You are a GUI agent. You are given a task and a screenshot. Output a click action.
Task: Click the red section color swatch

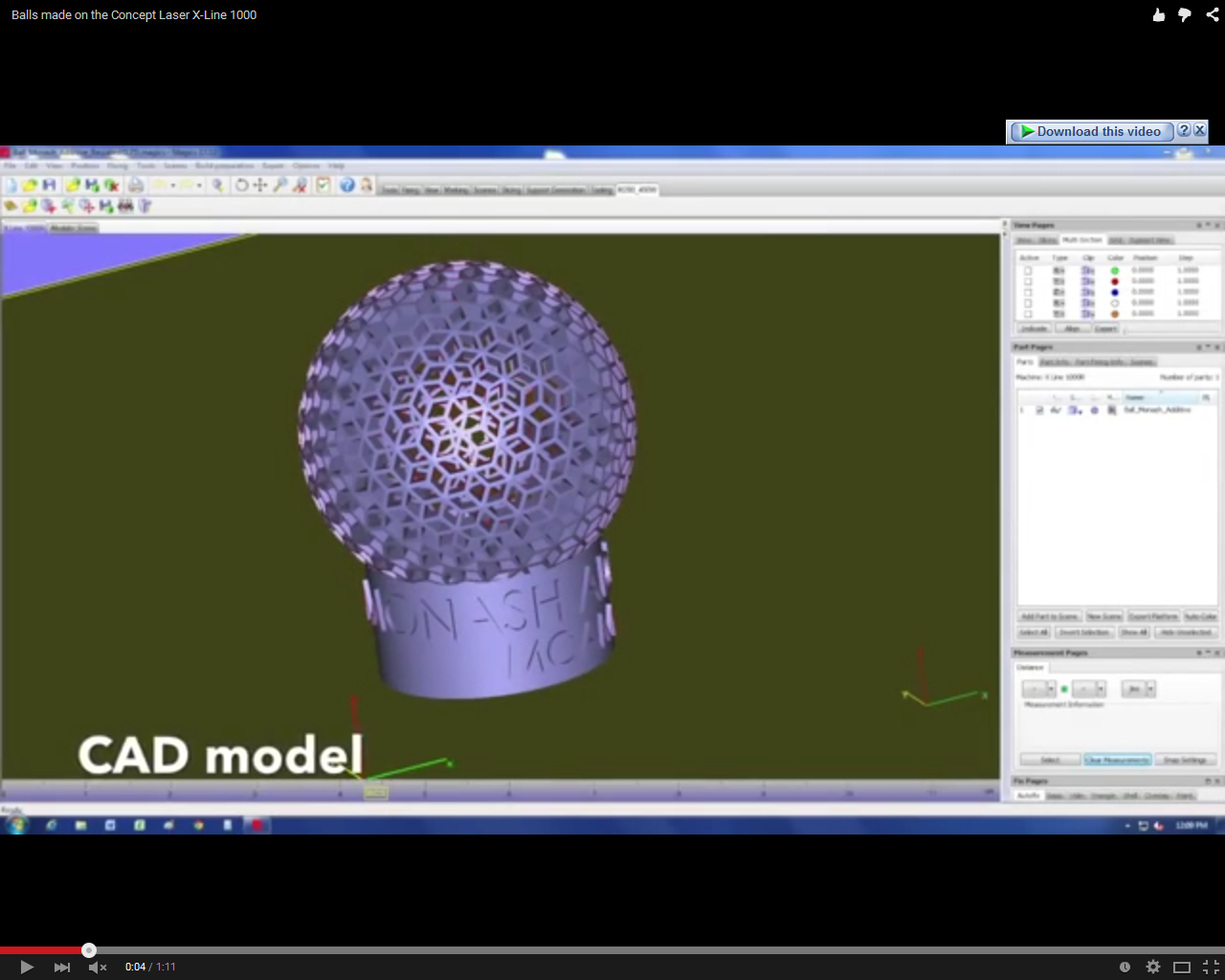point(1115,281)
